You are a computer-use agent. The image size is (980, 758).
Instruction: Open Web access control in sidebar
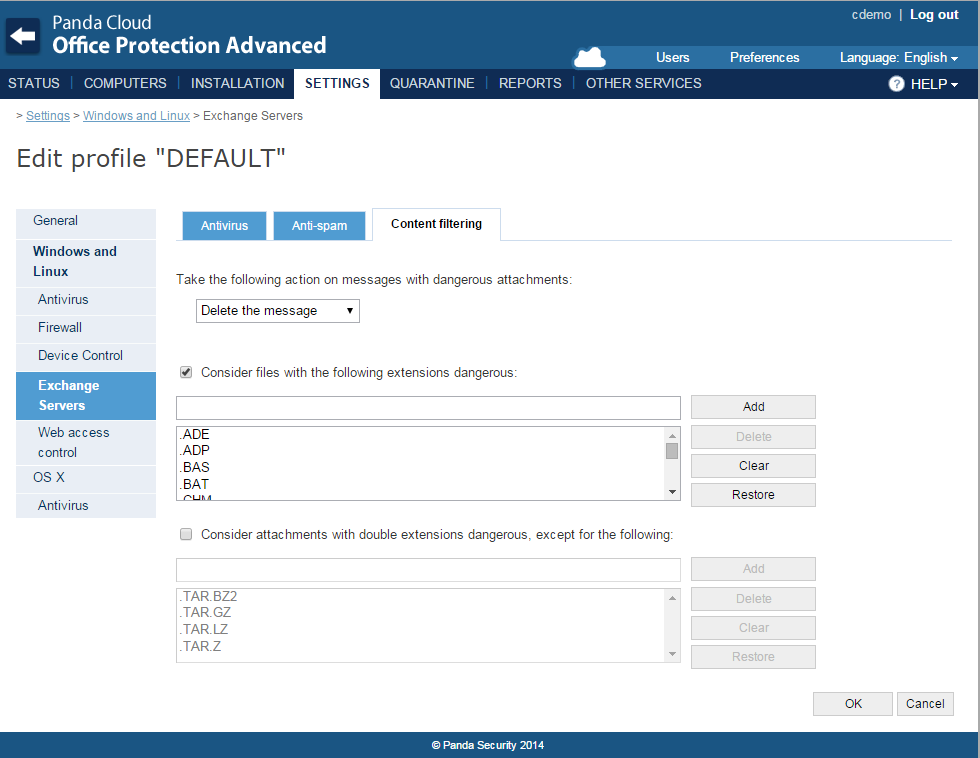coord(86,442)
